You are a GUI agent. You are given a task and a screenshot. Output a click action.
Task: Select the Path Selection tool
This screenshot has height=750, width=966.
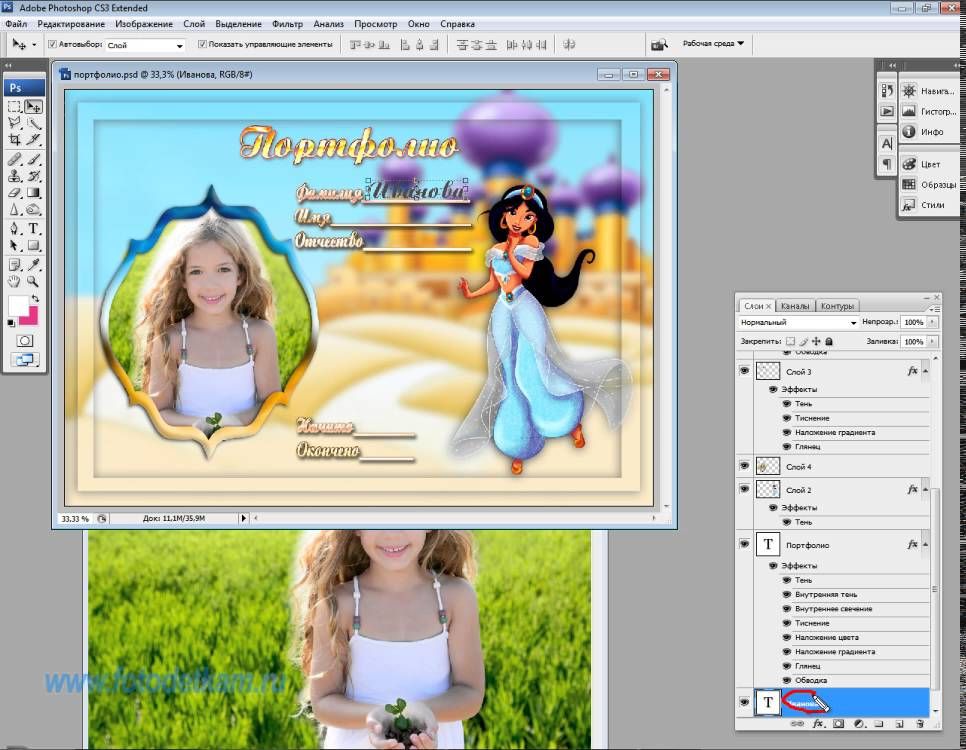tap(15, 245)
